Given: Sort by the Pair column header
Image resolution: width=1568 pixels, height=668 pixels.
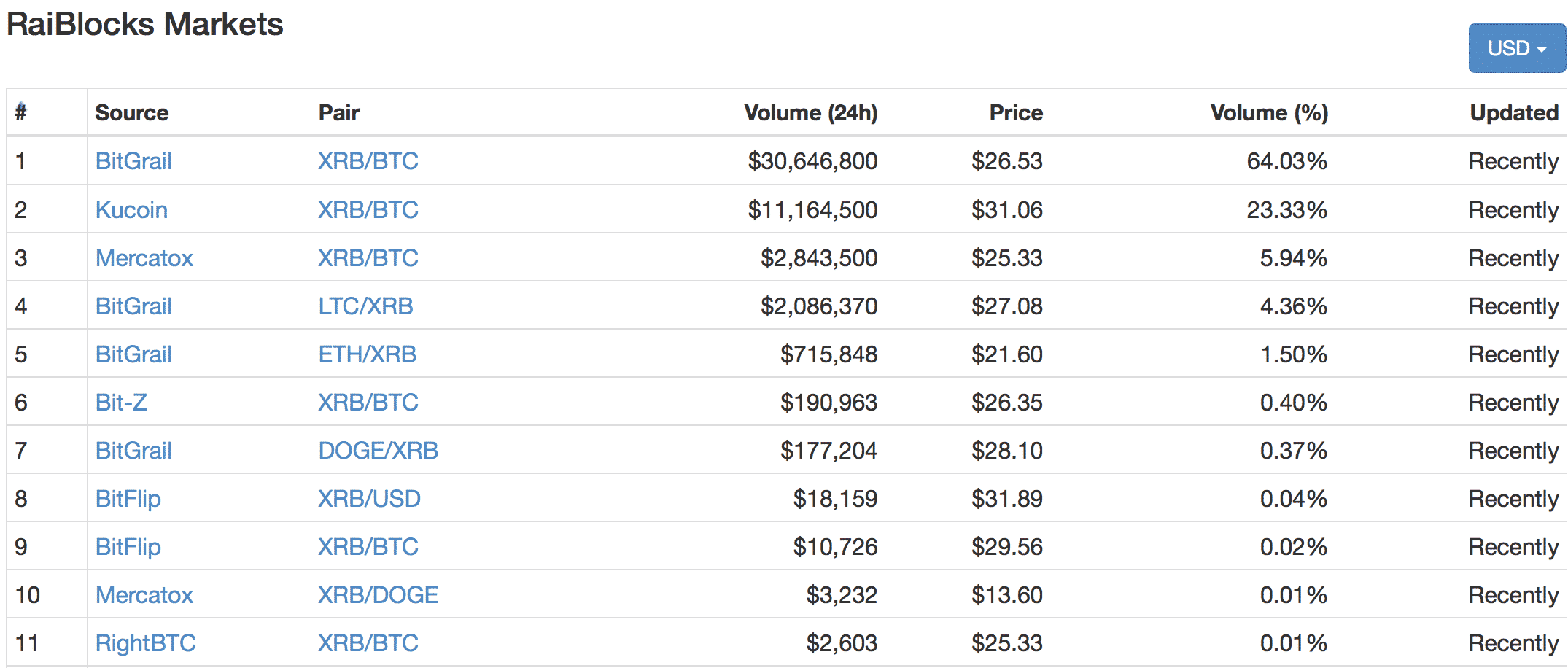Looking at the screenshot, I should coord(339,112).
